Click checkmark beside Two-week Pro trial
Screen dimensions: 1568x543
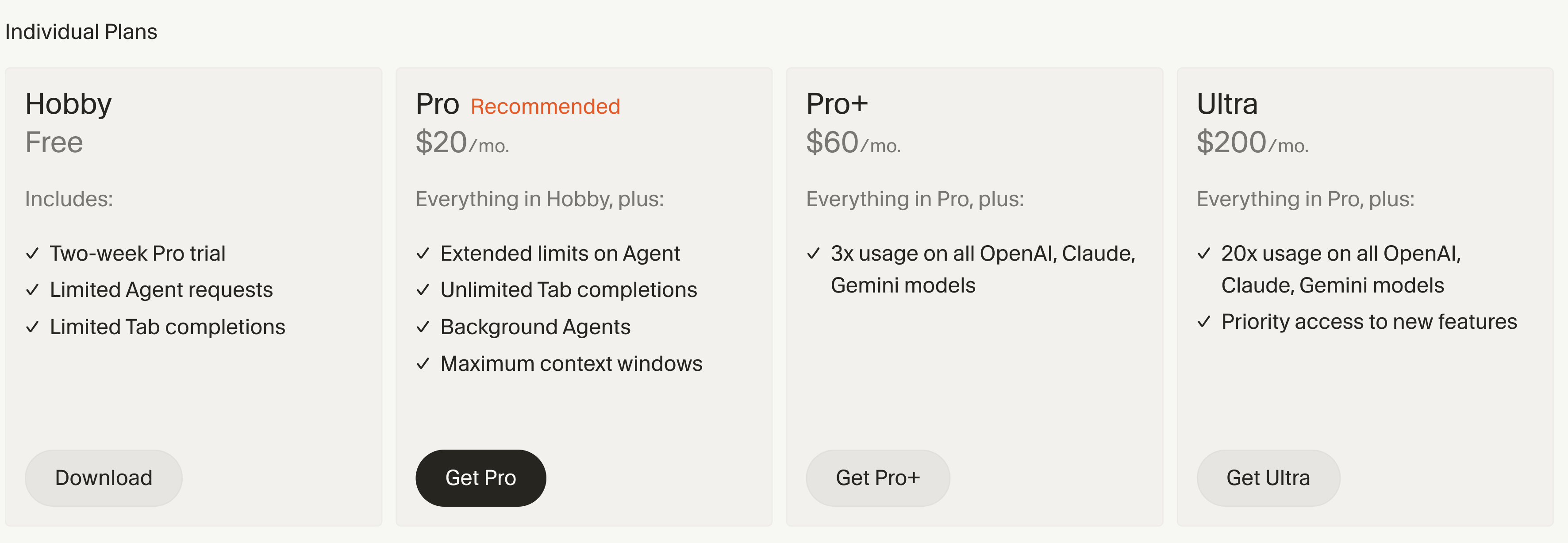click(33, 253)
